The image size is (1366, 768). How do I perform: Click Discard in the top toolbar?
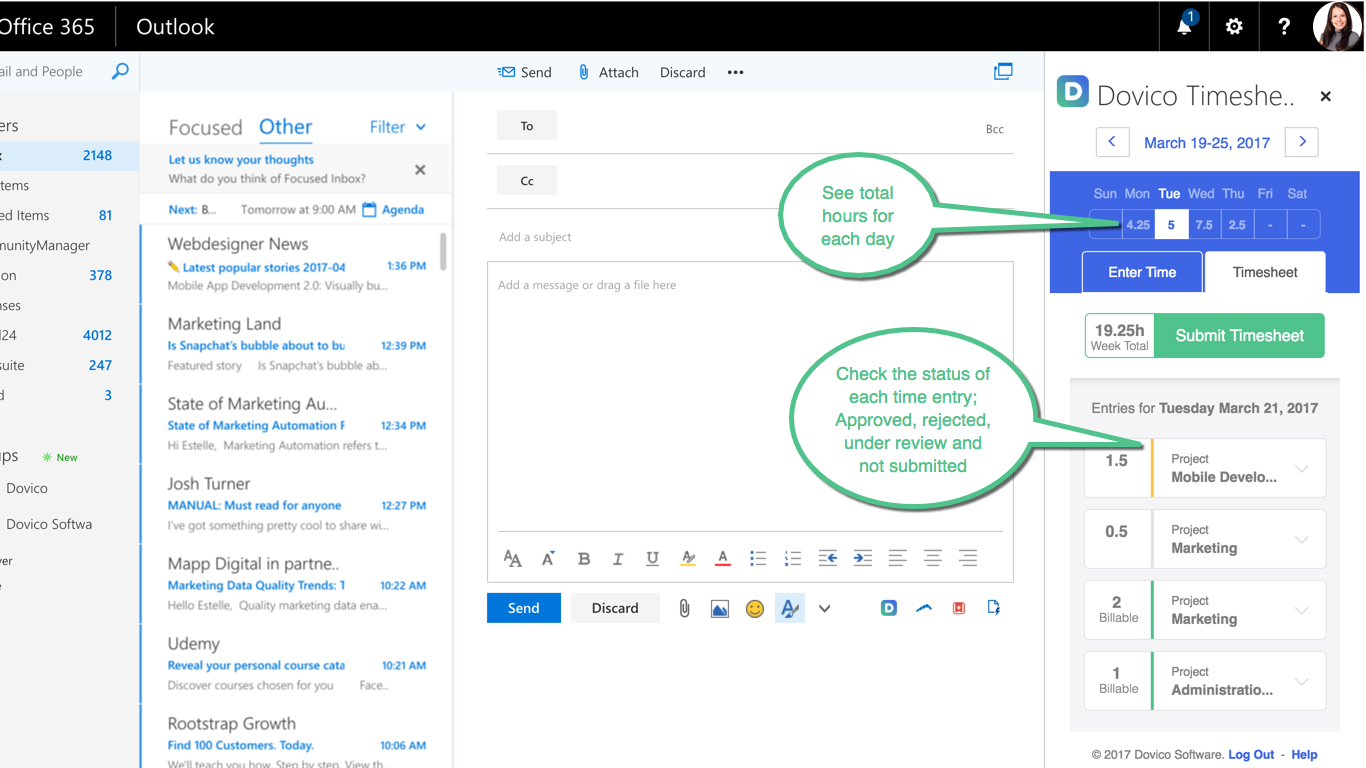(x=683, y=72)
